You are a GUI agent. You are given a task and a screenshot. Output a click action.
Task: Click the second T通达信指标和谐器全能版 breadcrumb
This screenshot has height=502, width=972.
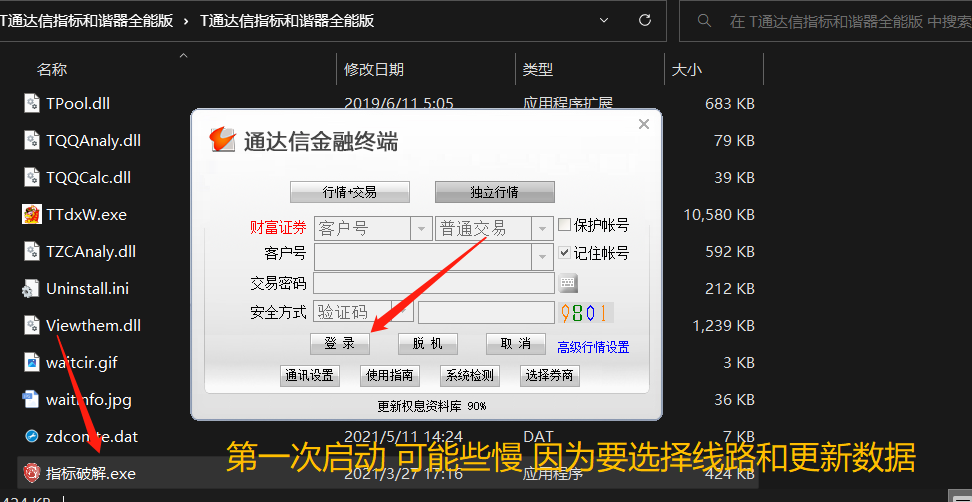(287, 20)
